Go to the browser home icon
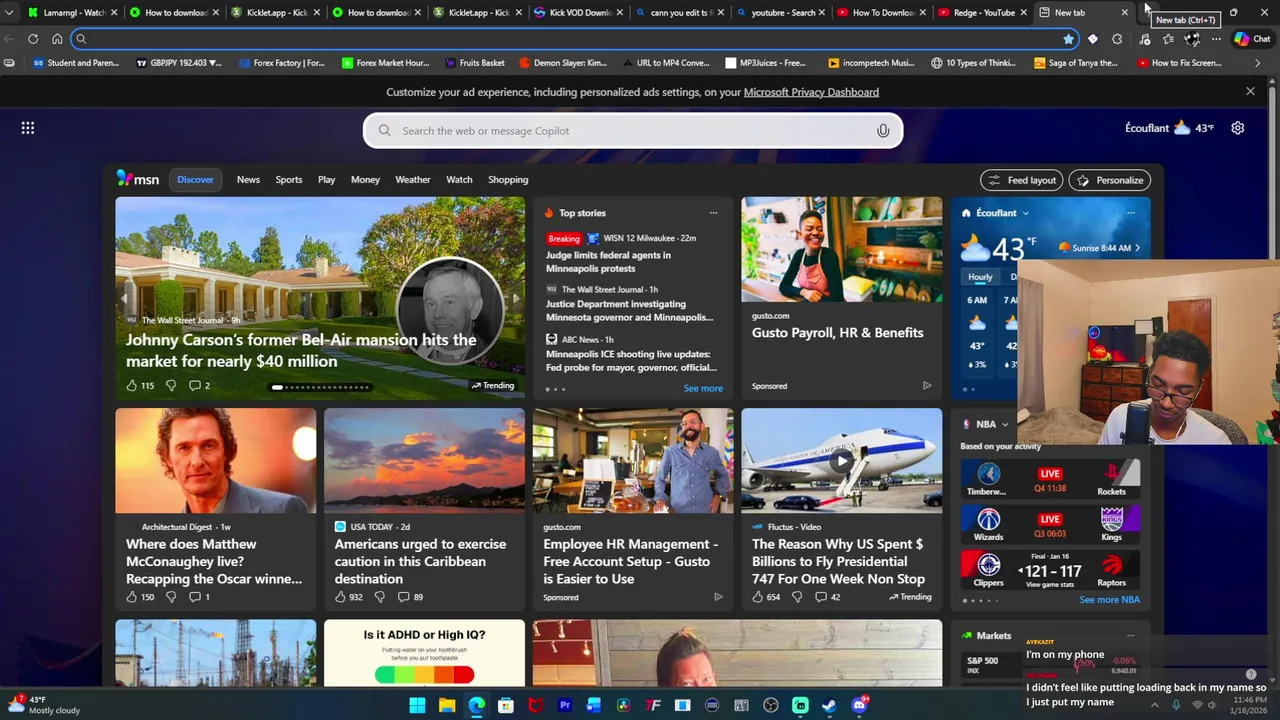The image size is (1280, 720). point(57,39)
